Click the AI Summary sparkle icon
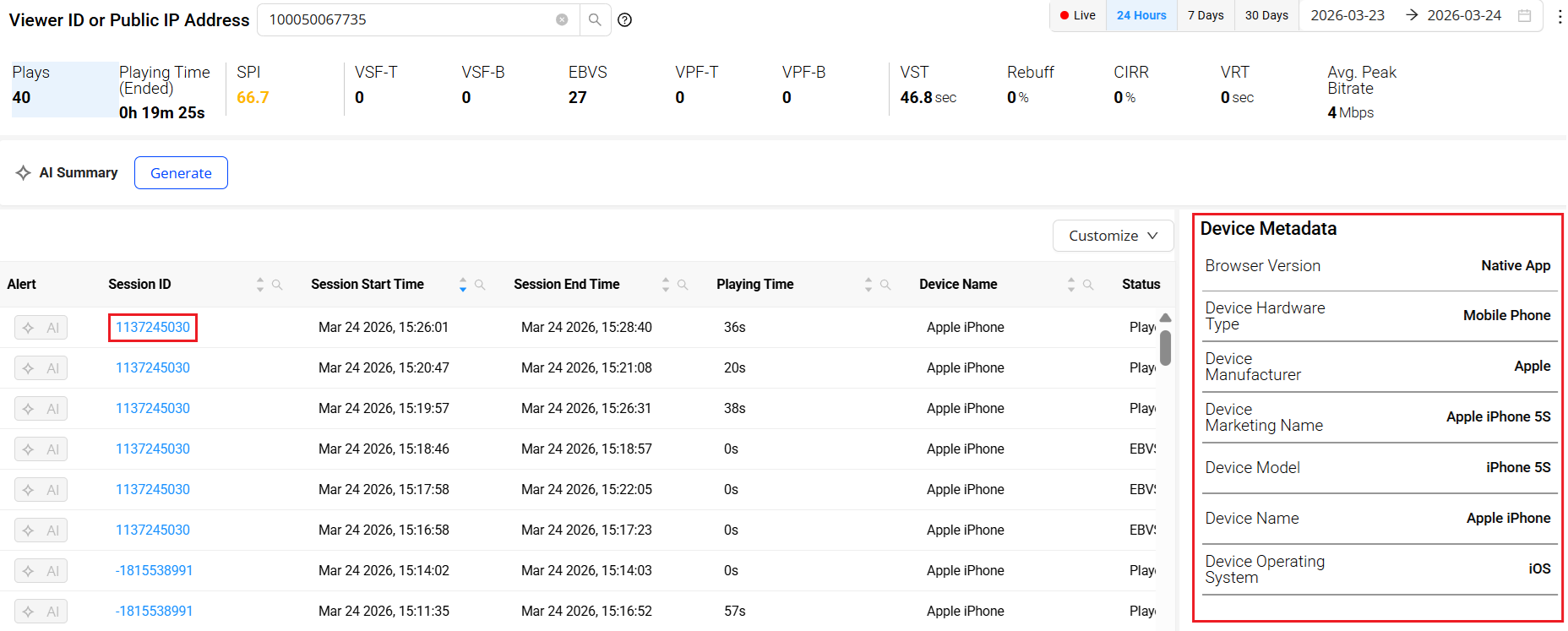 [x=23, y=172]
